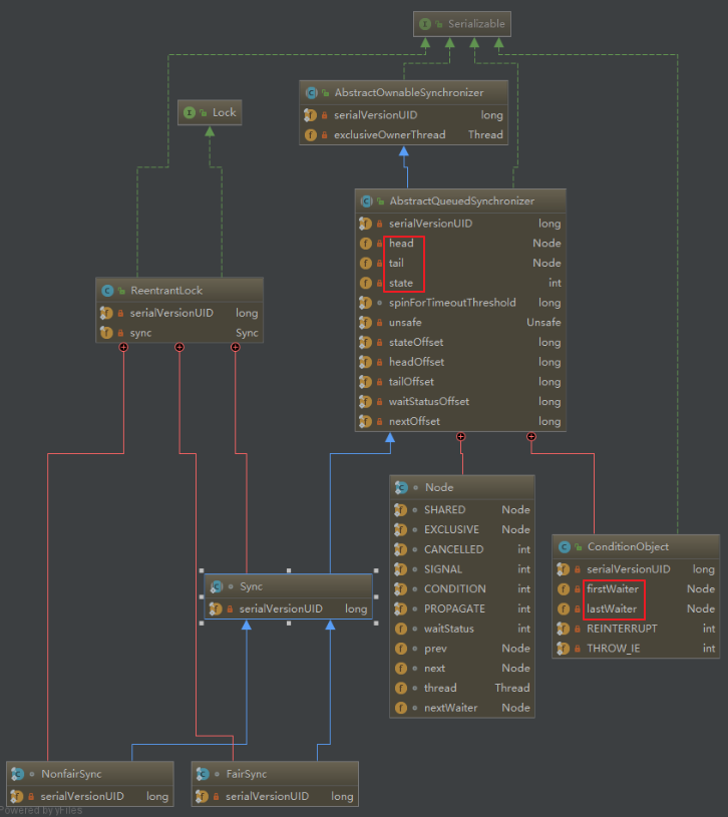Select the nextWaiter field in Node
The image size is (728, 817).
[450, 708]
